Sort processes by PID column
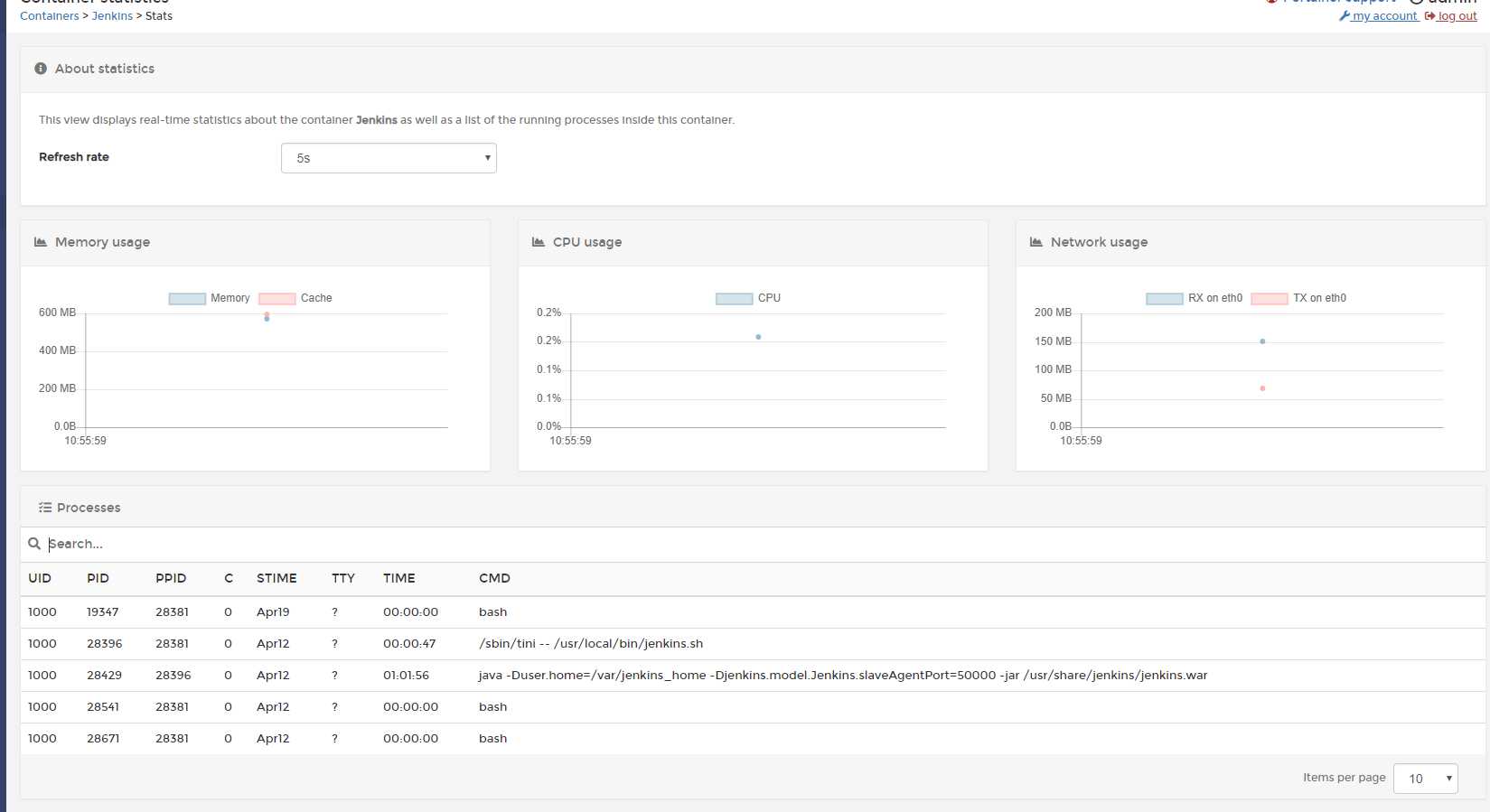The image size is (1490, 812). [x=98, y=578]
